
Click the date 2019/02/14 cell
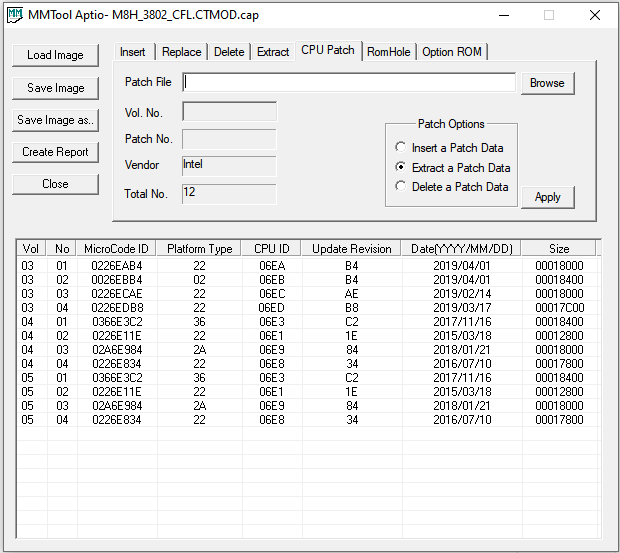tap(462, 294)
